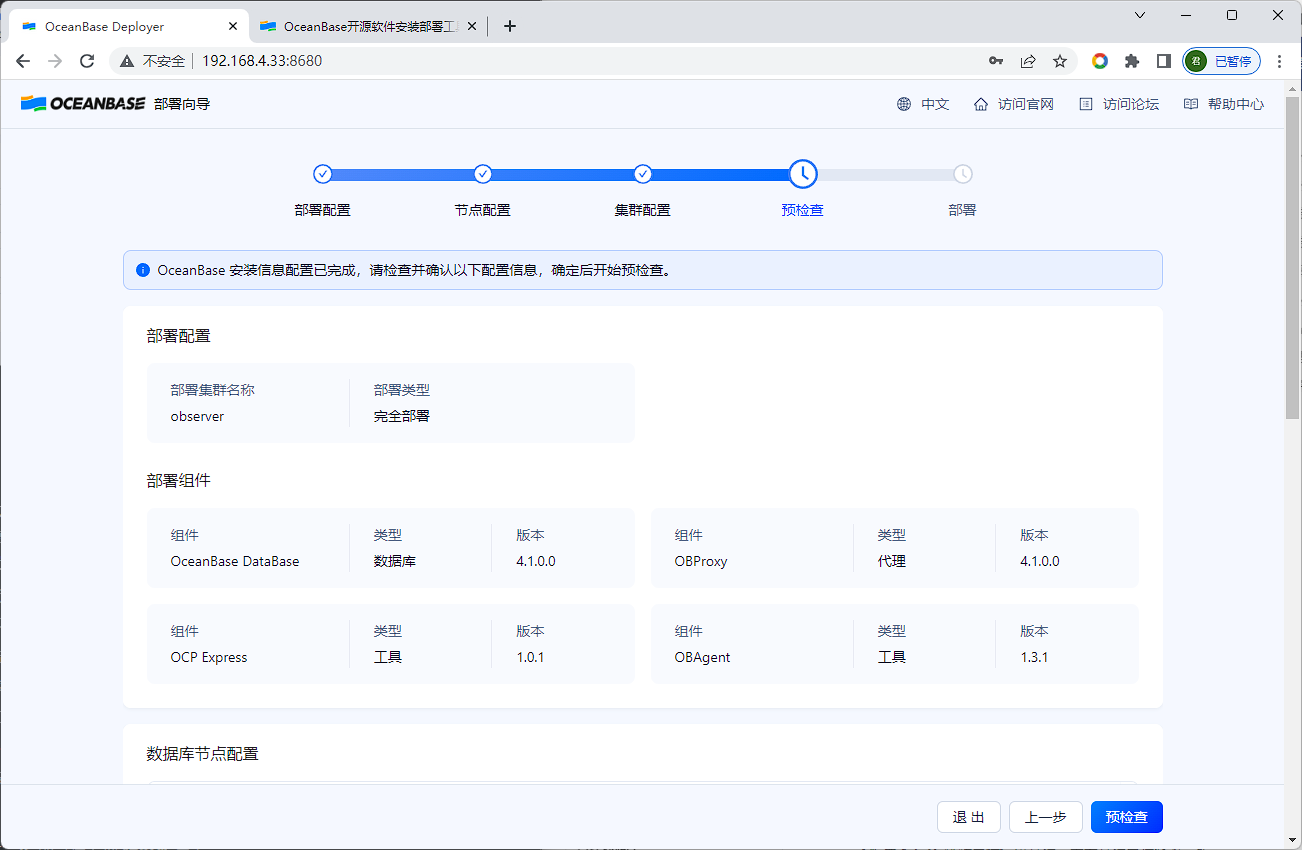Click the not-secure warning triangle icon
This screenshot has height=850, width=1302.
pyautogui.click(x=127, y=61)
